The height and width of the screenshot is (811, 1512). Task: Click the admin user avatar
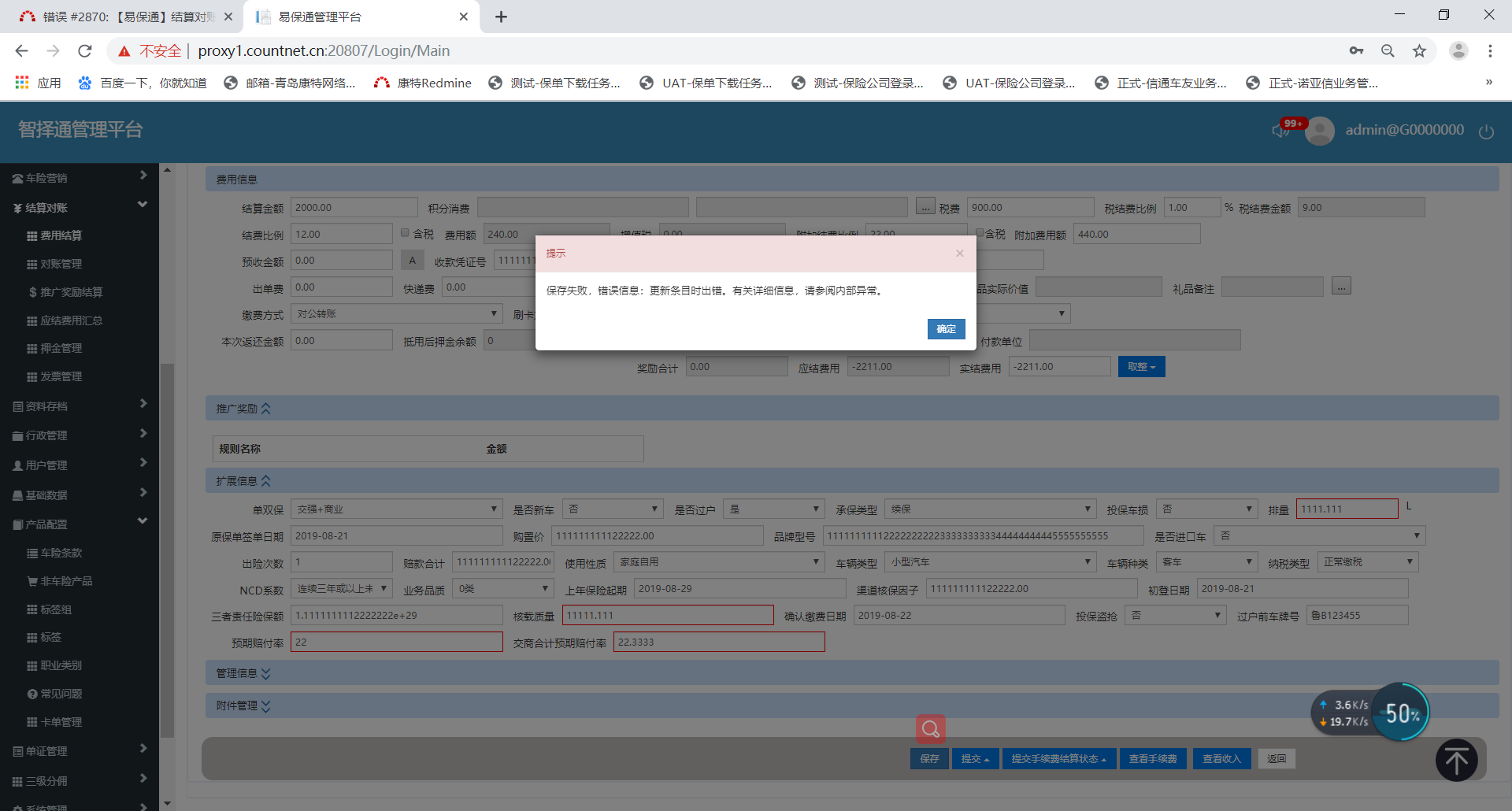click(x=1320, y=131)
